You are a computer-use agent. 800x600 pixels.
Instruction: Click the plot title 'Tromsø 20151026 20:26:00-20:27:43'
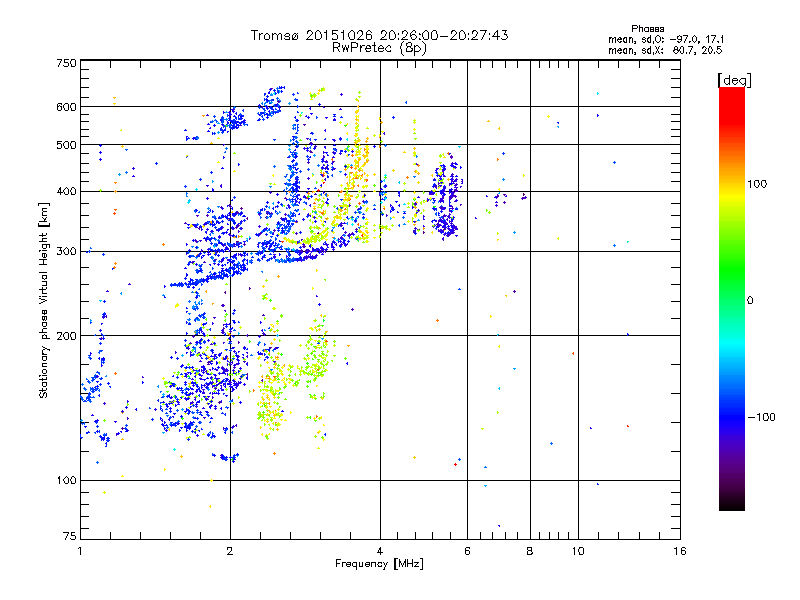click(x=379, y=35)
